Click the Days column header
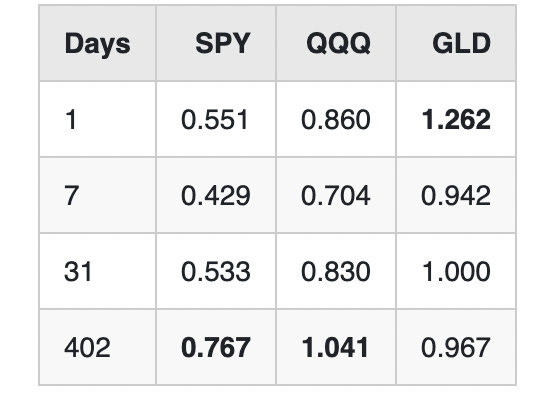Viewport: 556px width, 406px height. click(x=98, y=44)
